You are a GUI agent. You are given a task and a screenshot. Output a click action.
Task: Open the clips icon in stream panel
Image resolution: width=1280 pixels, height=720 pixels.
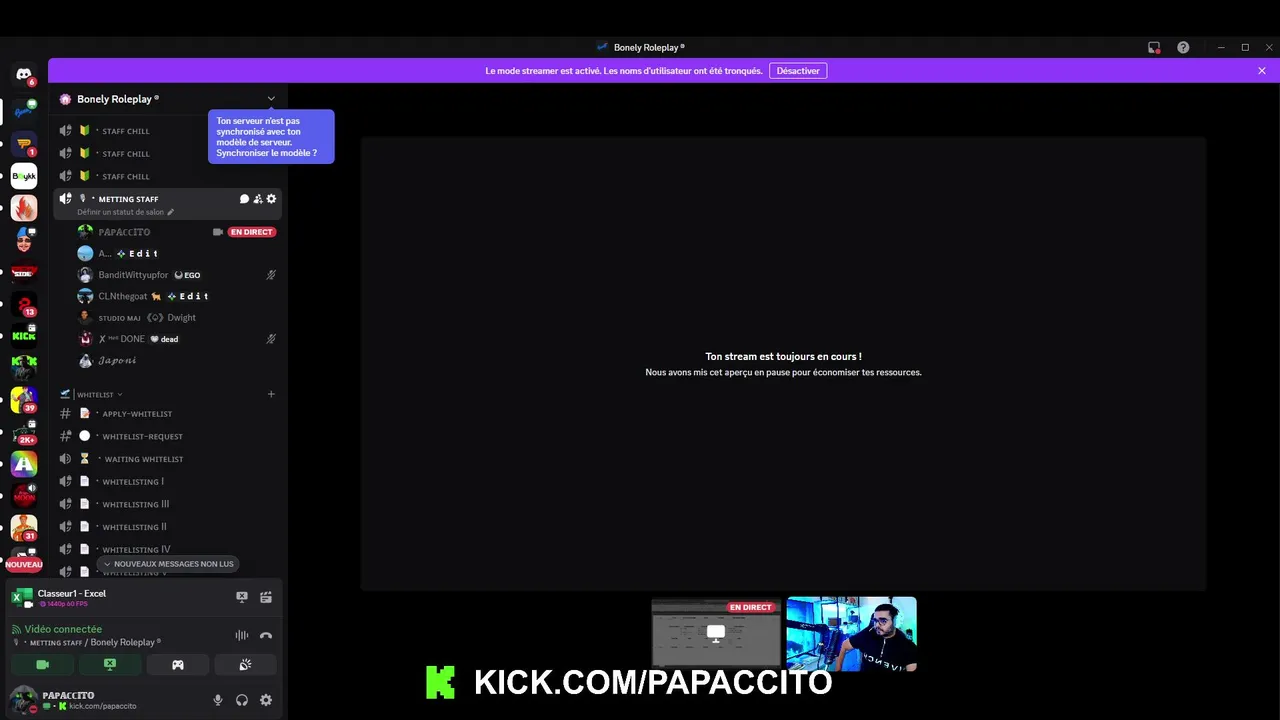pos(266,597)
